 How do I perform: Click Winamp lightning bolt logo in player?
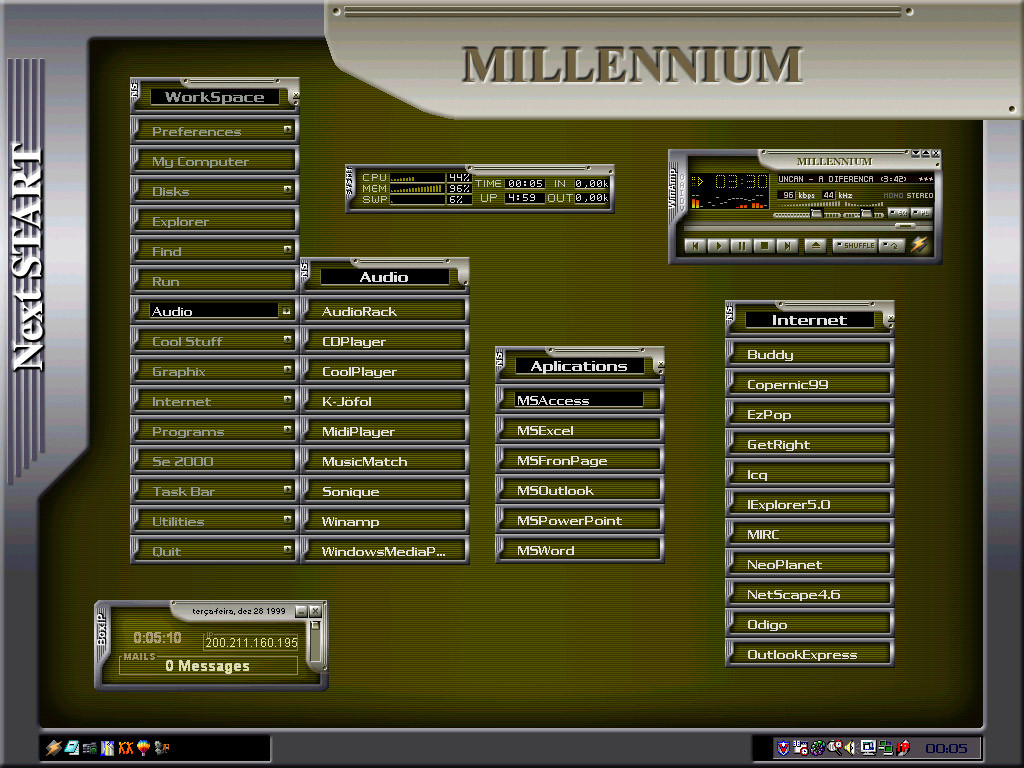click(920, 244)
